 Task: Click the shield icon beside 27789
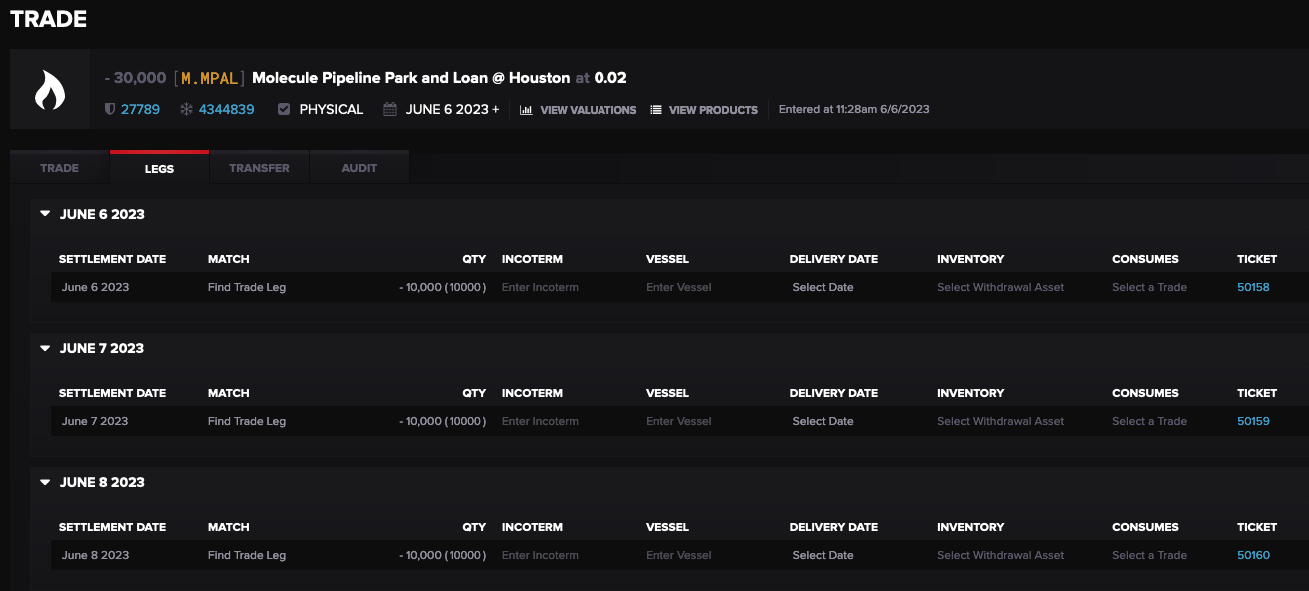tap(110, 109)
